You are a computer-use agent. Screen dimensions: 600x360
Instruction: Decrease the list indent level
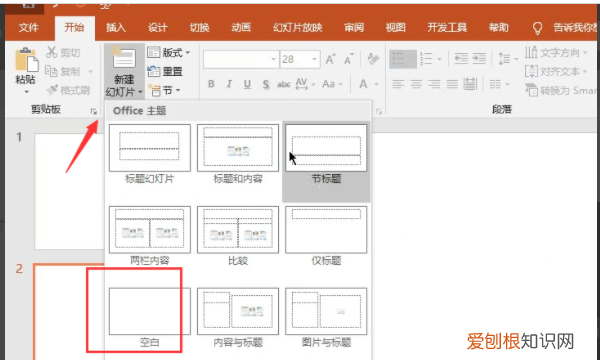pyautogui.click(x=461, y=59)
